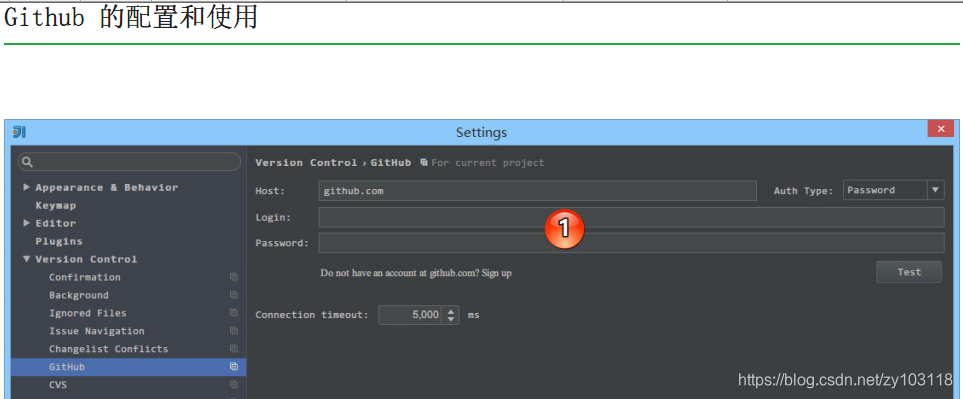Select Keymap in settings tree
This screenshot has height=399, width=963.
point(56,206)
